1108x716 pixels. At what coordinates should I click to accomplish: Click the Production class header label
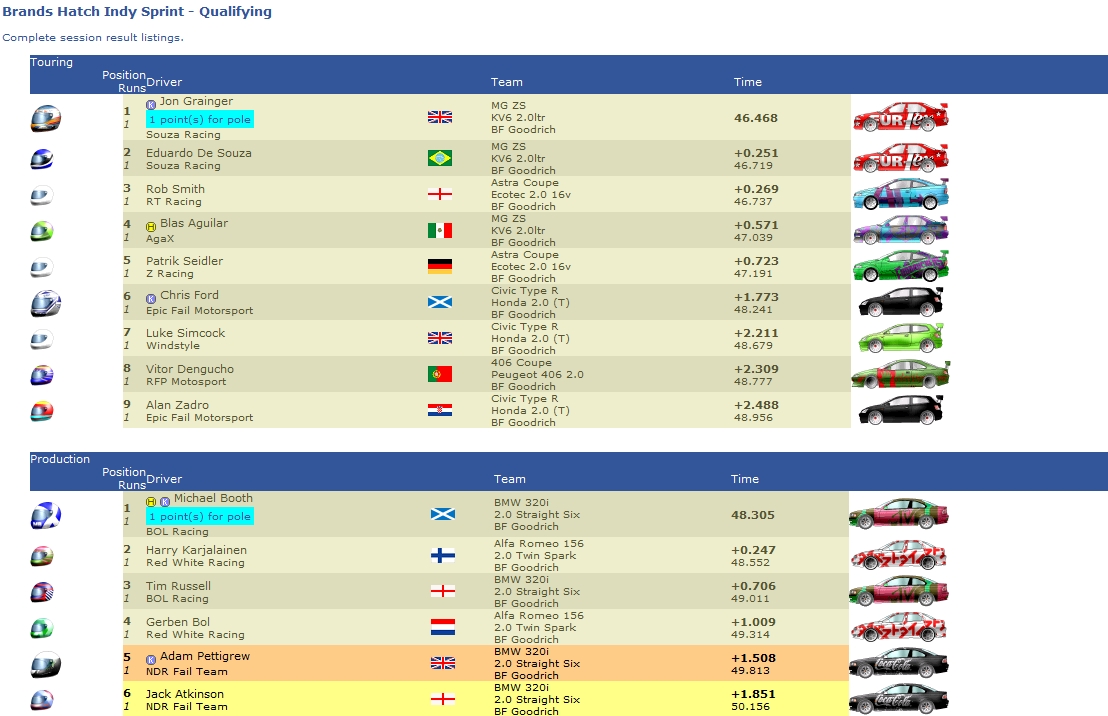click(x=60, y=459)
